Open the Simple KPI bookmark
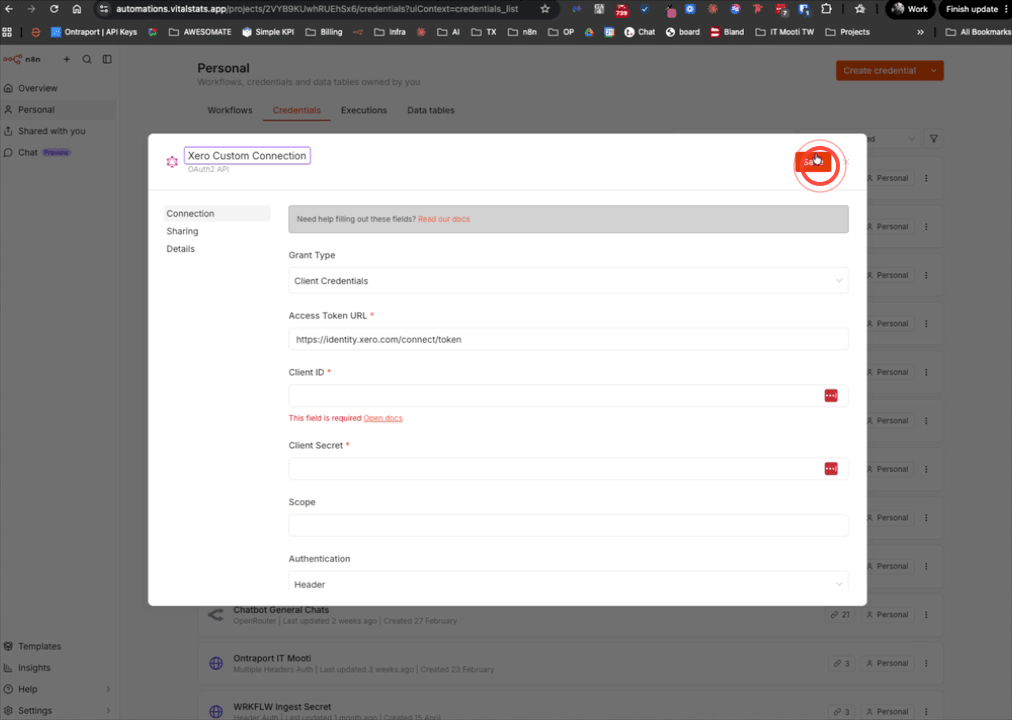1012x720 pixels. [x=268, y=32]
